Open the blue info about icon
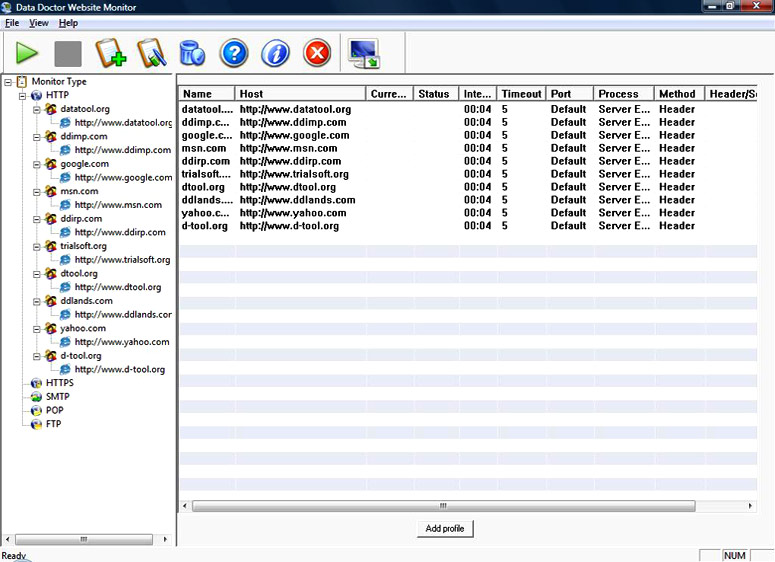775x562 pixels. (x=275, y=53)
